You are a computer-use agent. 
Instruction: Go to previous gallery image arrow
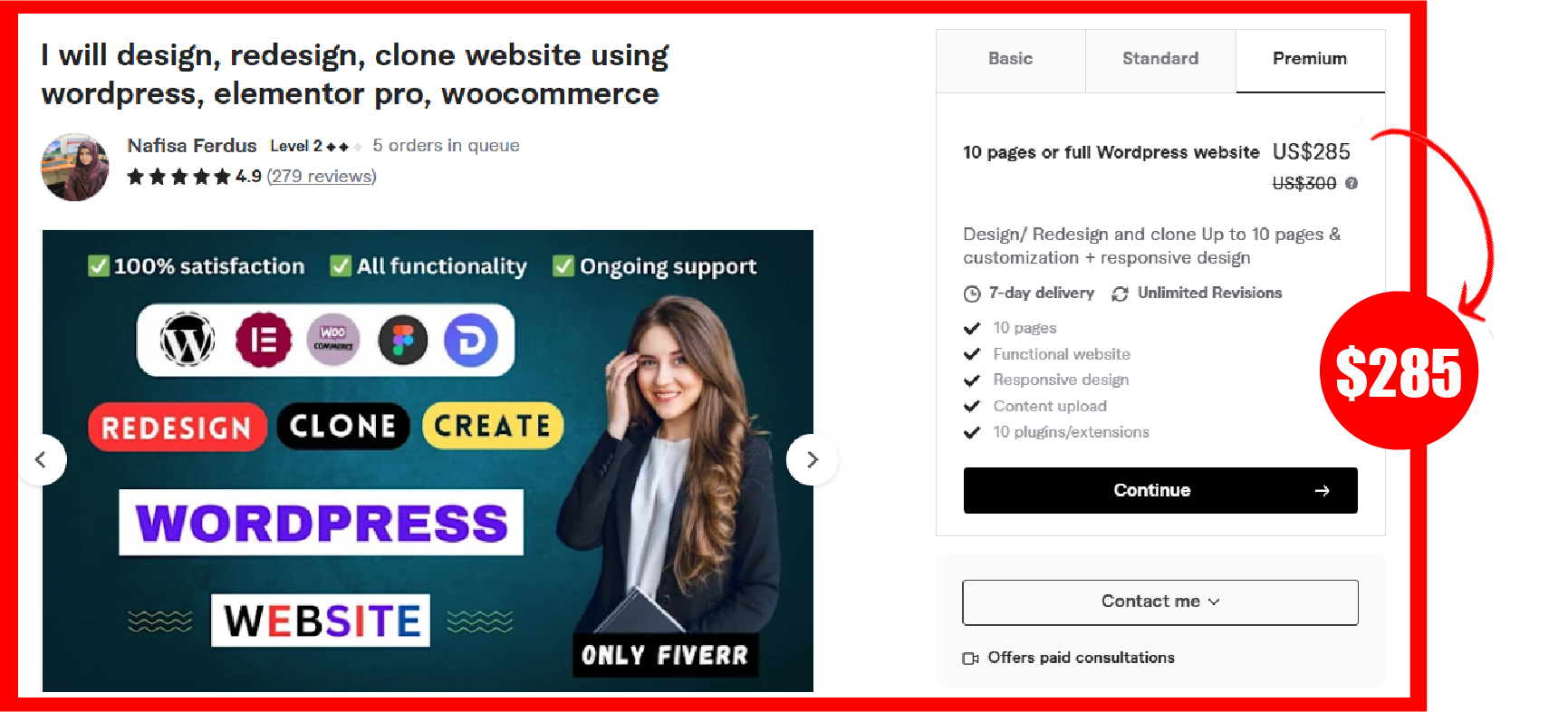pos(41,459)
